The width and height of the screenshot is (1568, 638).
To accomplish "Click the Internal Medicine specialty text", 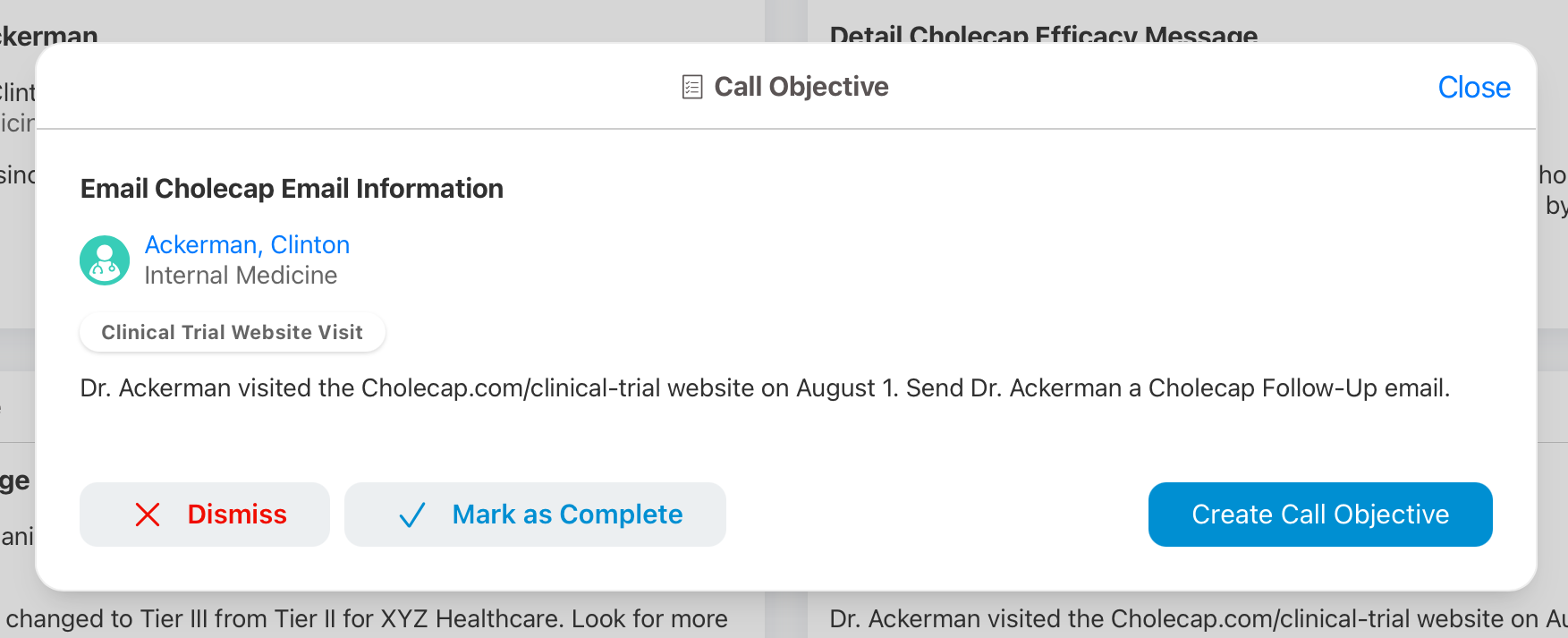I will click(241, 276).
